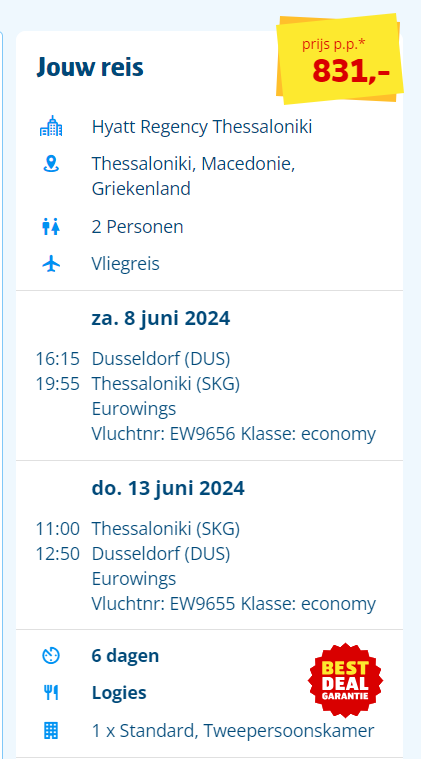Image resolution: width=421 pixels, height=759 pixels.
Task: Click the 2 Personen text
Action: coord(137,227)
